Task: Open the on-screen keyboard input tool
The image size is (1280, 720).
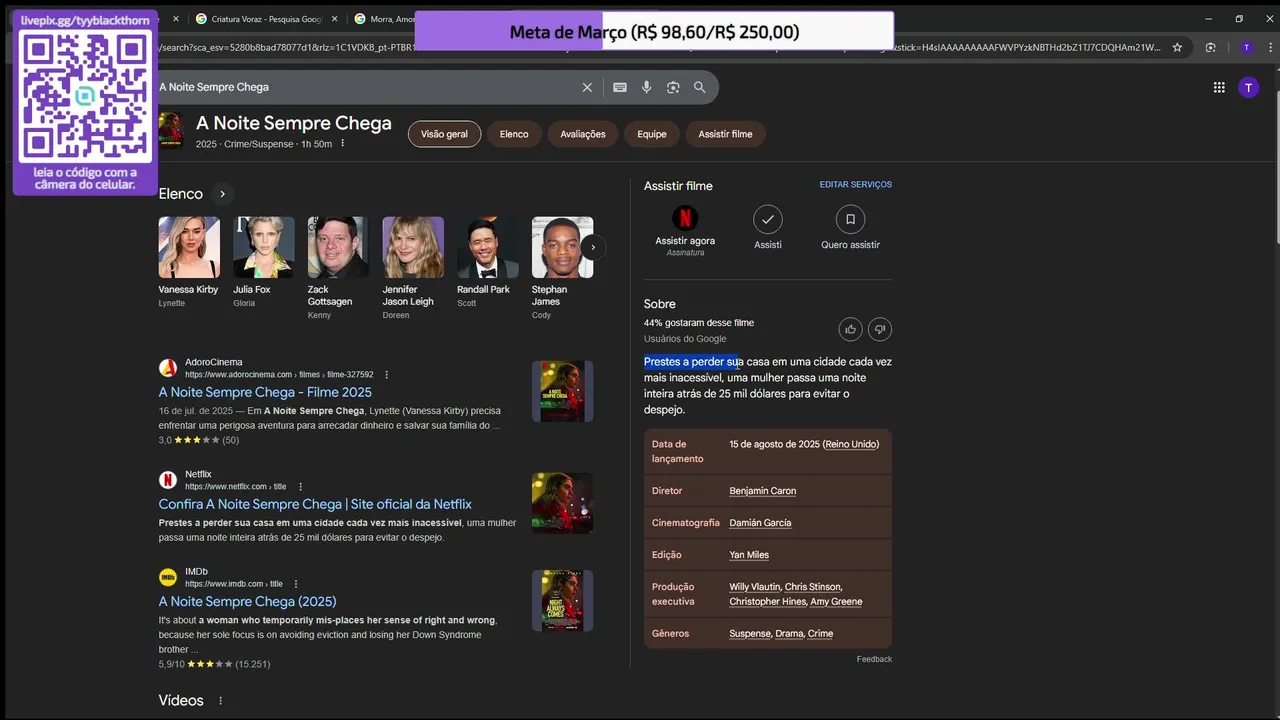Action: coord(620,87)
